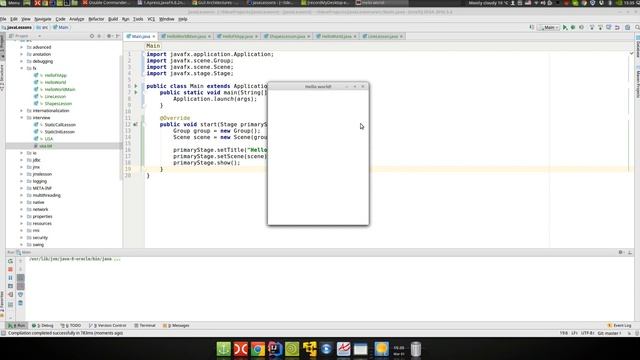Open the Main run configuration dropdown
The height and width of the screenshot is (360, 640).
[549, 27]
